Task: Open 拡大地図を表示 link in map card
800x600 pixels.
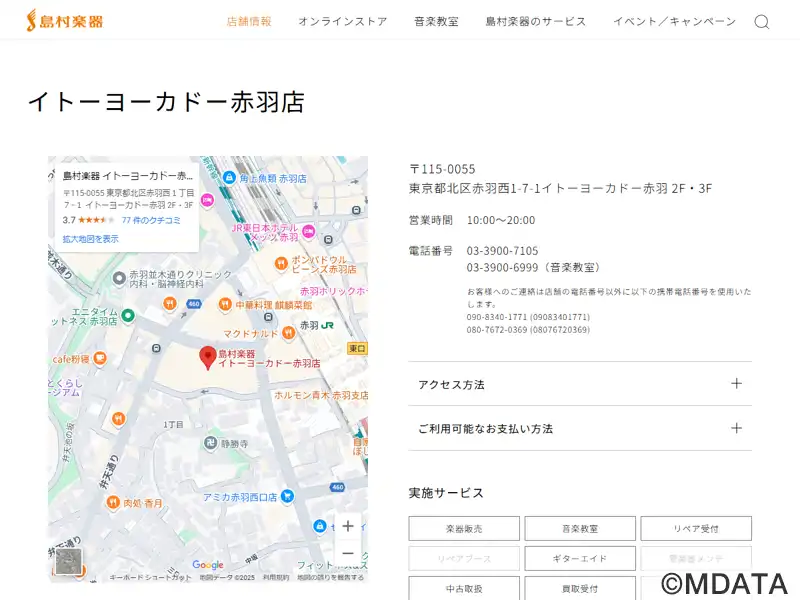Action: click(90, 239)
